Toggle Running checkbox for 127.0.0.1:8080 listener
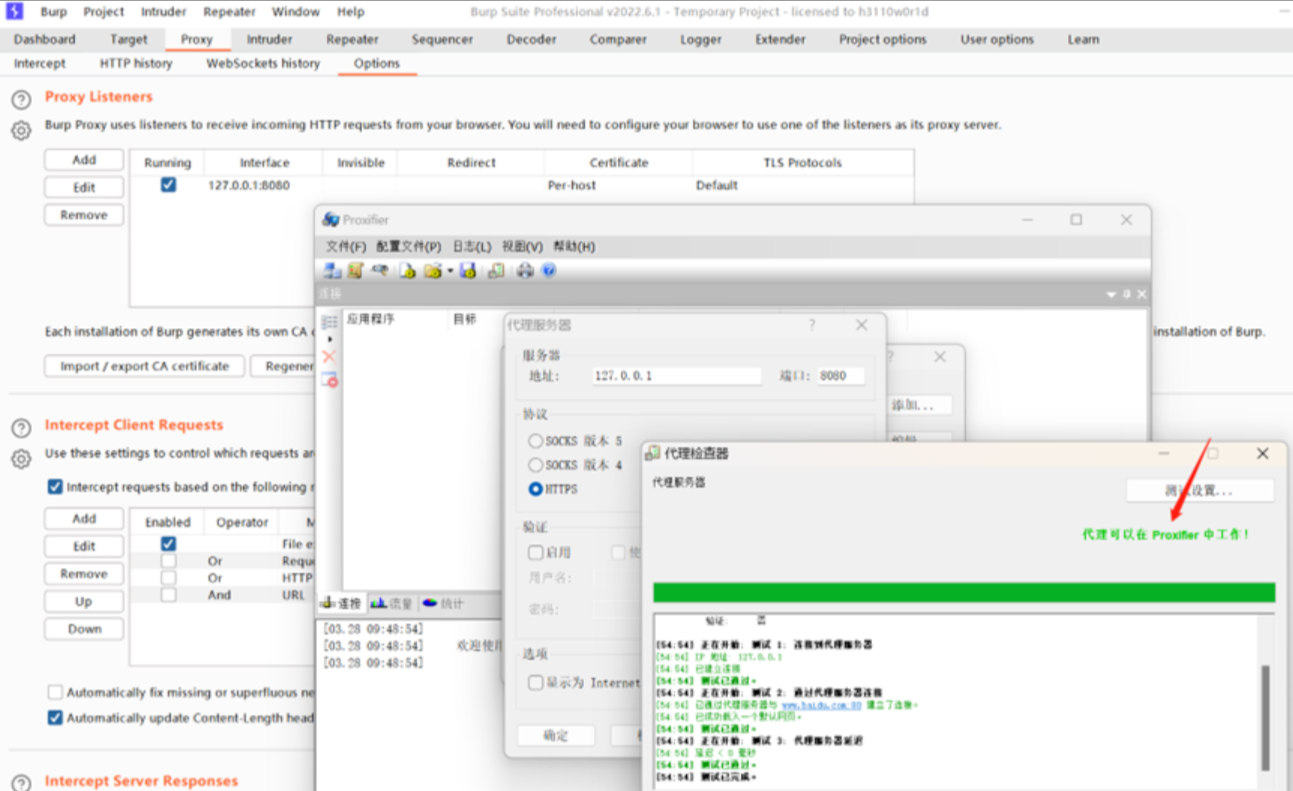The height and width of the screenshot is (791, 1293). point(168,185)
